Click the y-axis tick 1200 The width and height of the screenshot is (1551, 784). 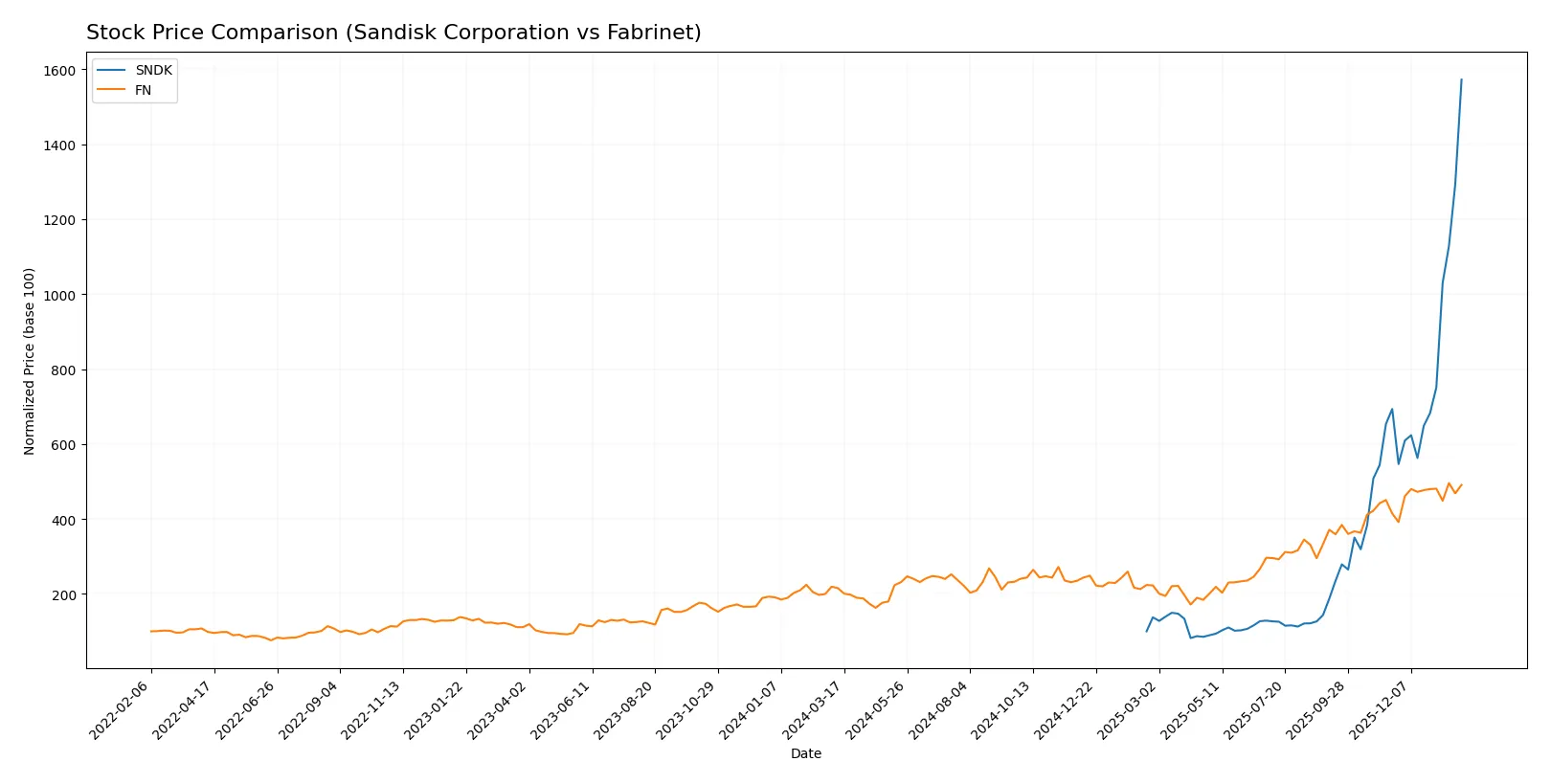(x=59, y=220)
